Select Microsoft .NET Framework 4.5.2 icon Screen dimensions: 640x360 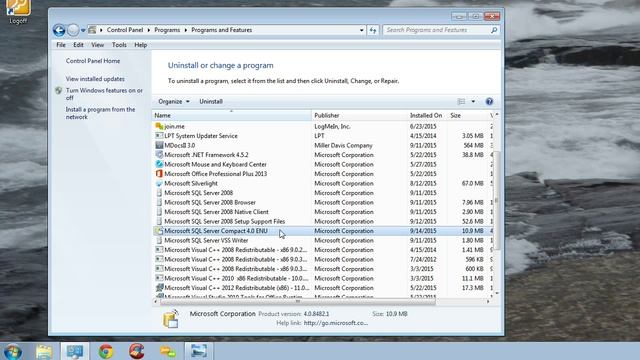point(159,155)
